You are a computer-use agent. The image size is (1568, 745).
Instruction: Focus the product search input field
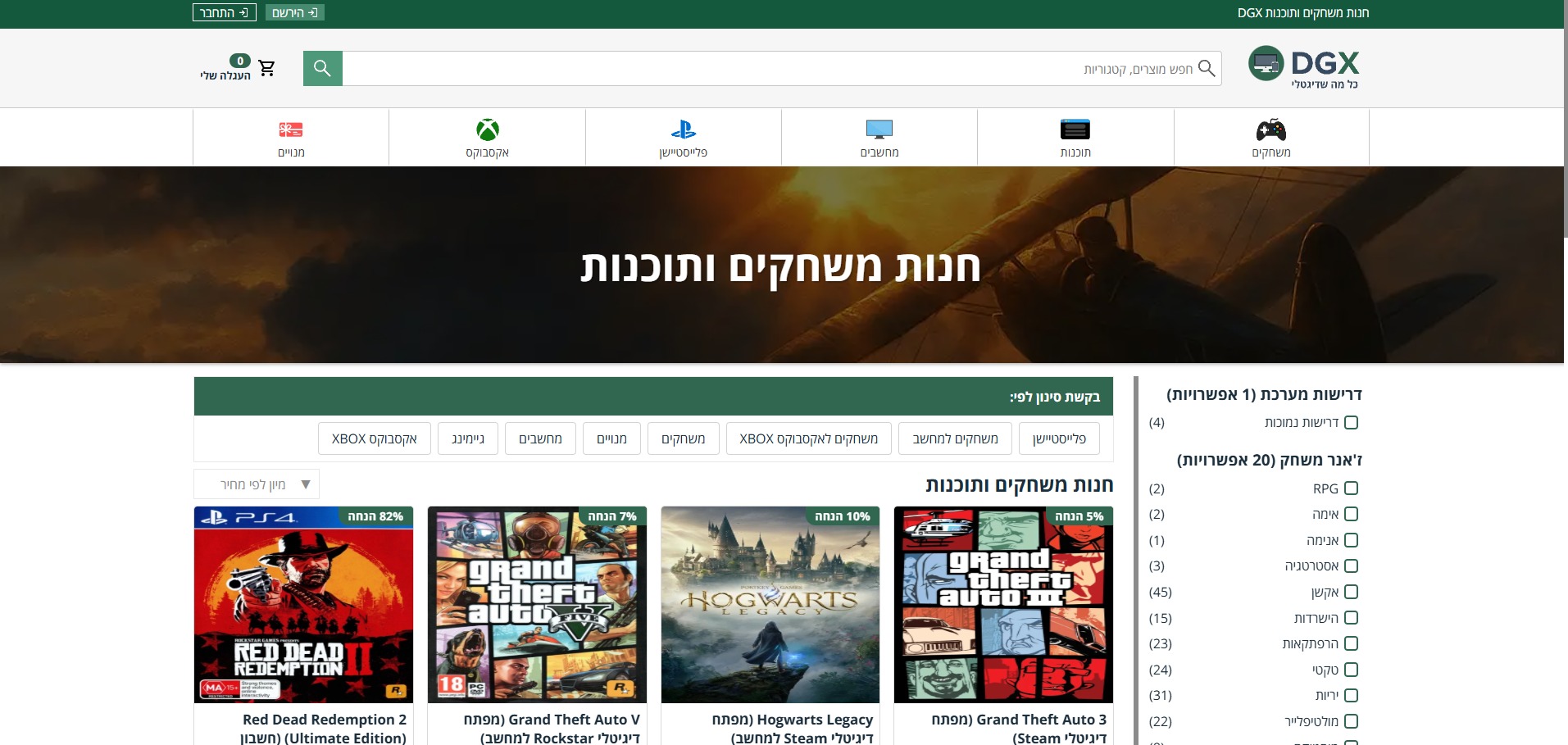(782, 69)
